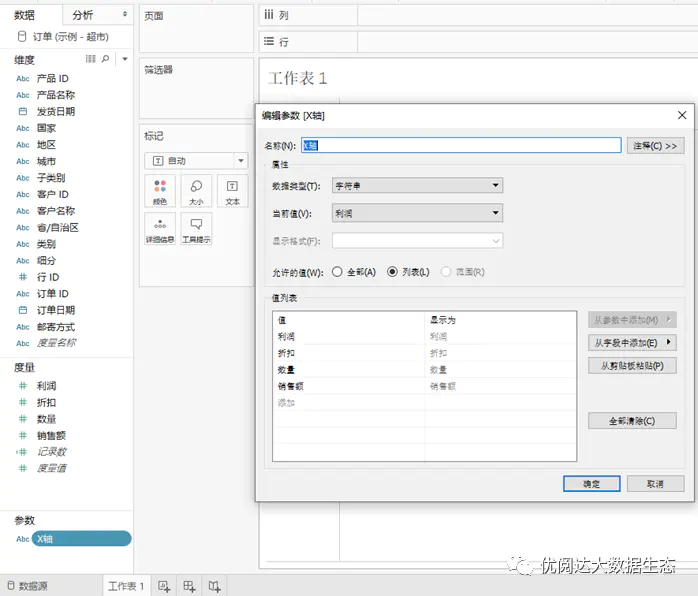Select 销售额 measure field
The width and height of the screenshot is (698, 596).
(x=51, y=435)
